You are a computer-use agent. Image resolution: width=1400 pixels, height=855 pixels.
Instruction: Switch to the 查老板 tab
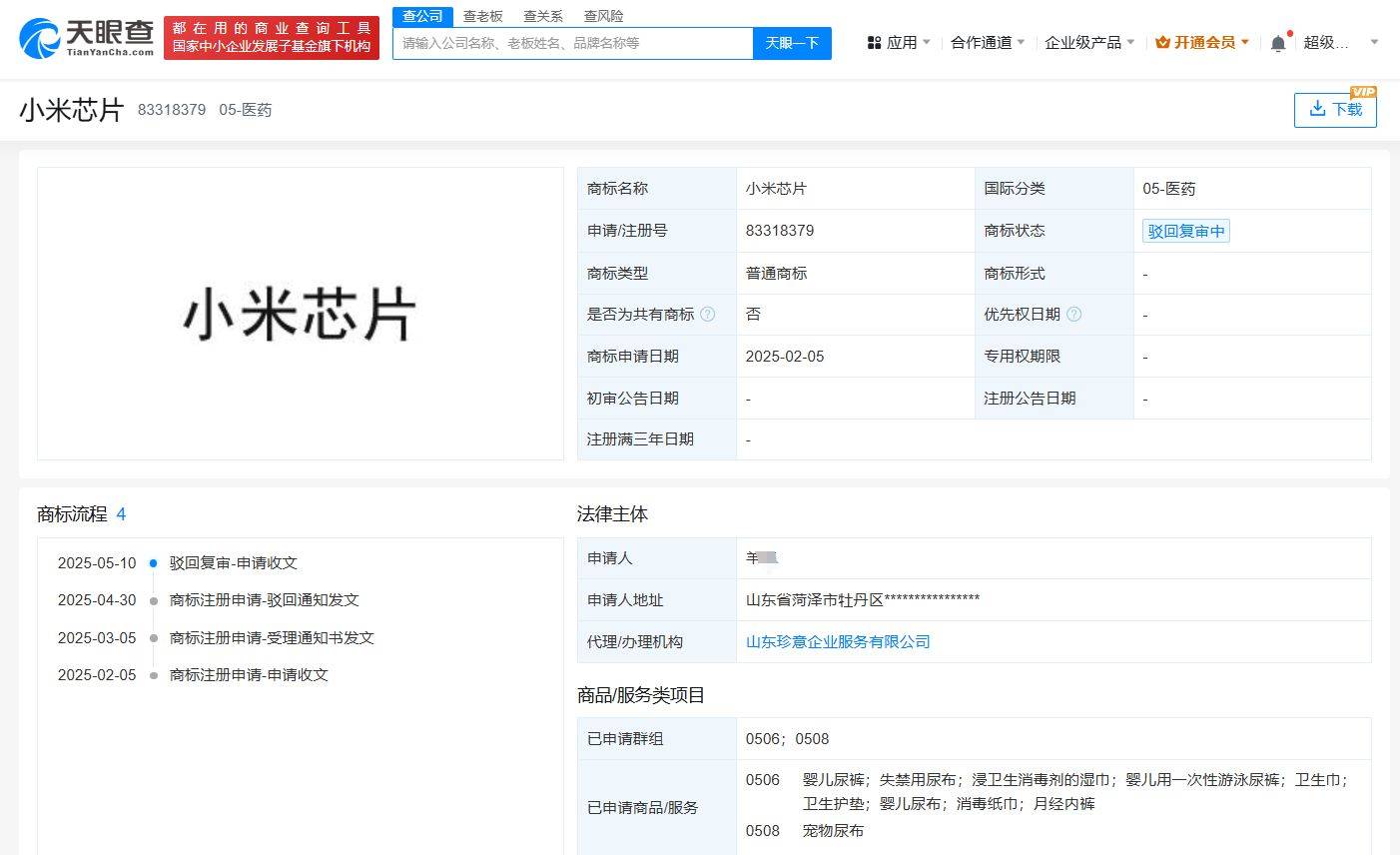pyautogui.click(x=483, y=16)
